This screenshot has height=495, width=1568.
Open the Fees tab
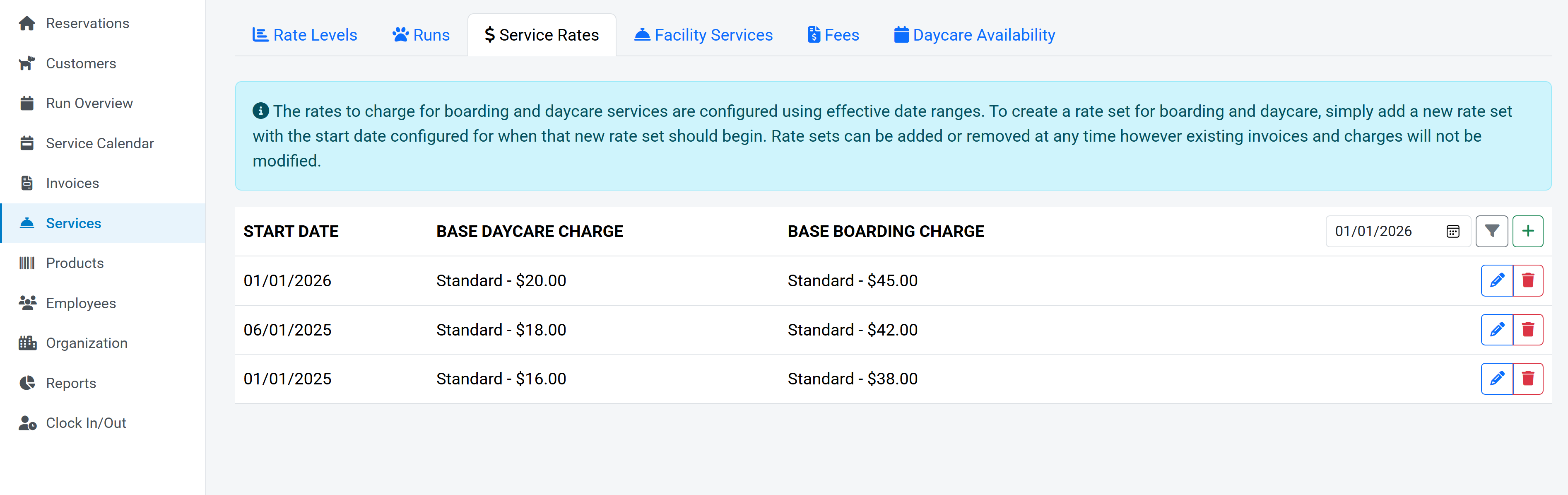[x=833, y=35]
